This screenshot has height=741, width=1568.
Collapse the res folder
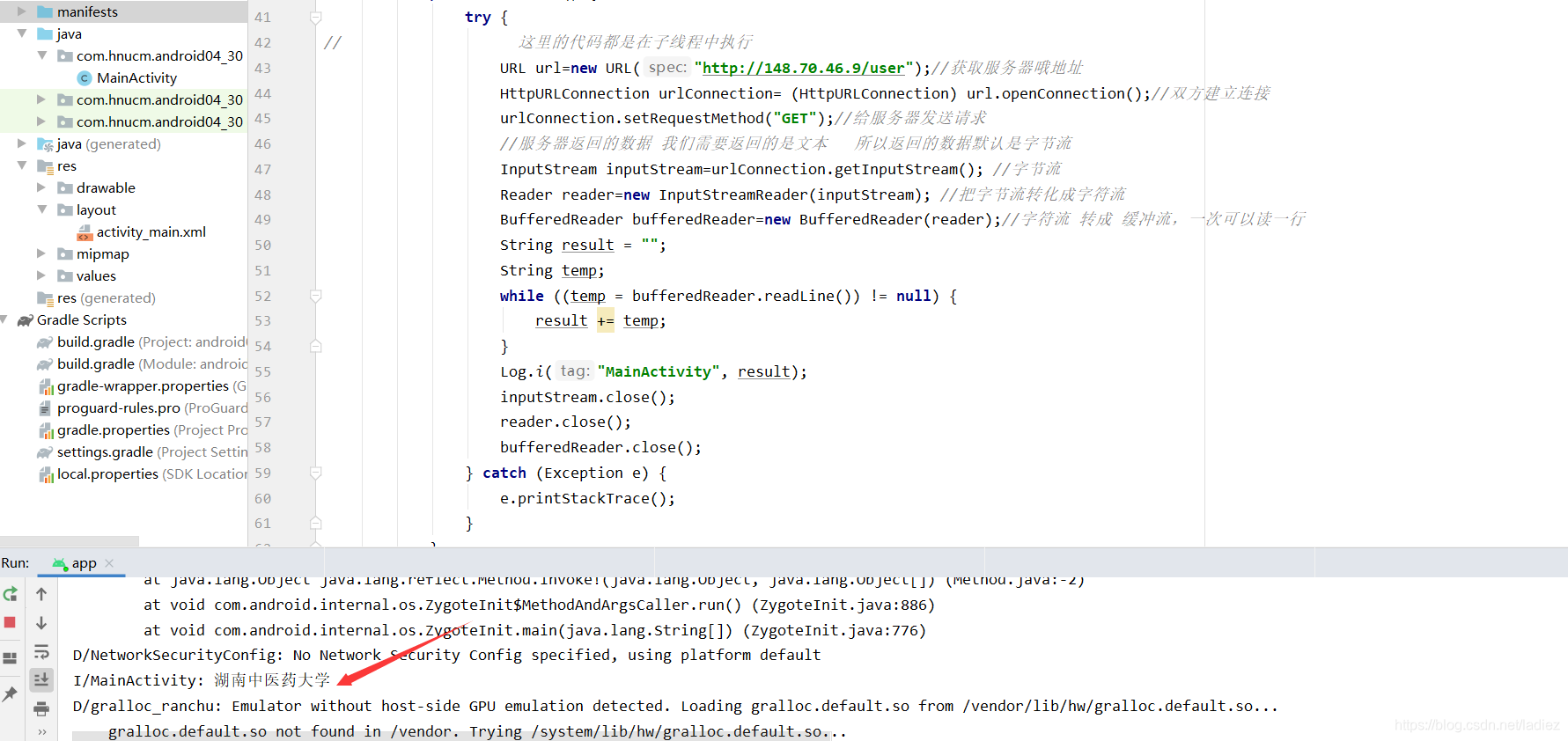click(22, 165)
